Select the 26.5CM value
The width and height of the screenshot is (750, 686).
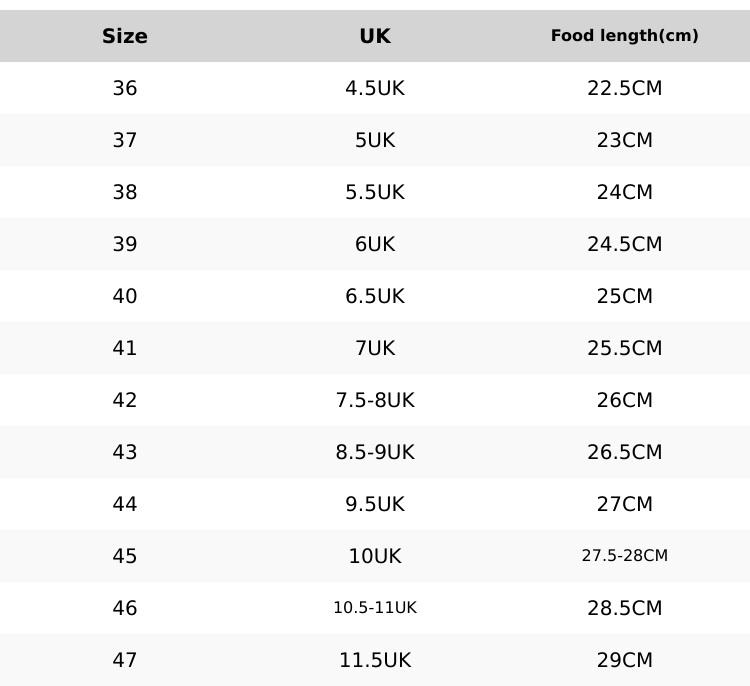(625, 452)
